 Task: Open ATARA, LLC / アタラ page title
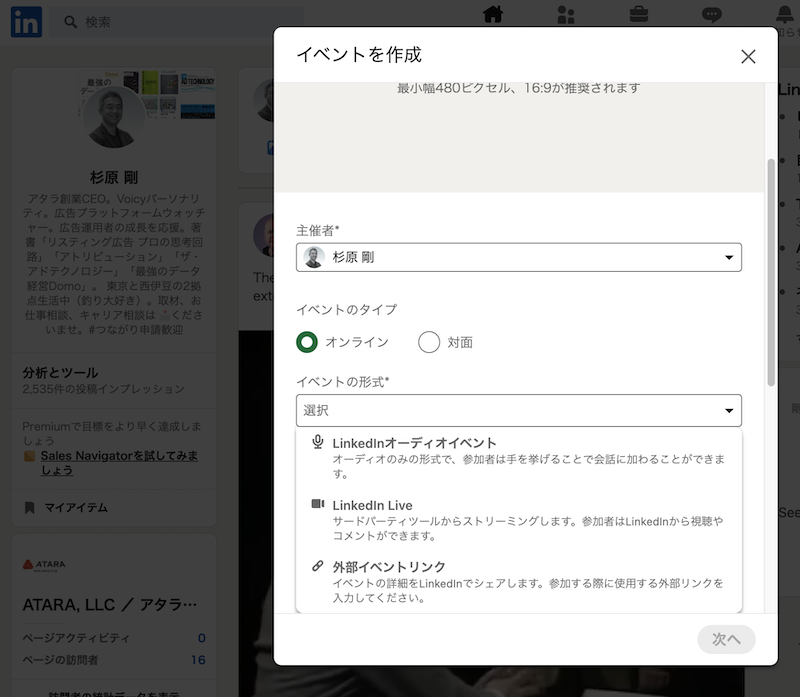[x=109, y=605]
